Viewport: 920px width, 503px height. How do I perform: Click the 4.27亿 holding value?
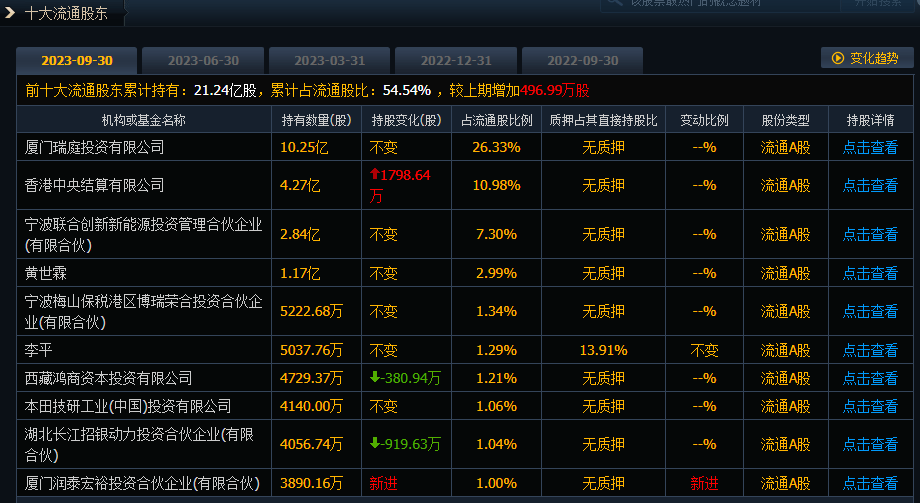300,185
